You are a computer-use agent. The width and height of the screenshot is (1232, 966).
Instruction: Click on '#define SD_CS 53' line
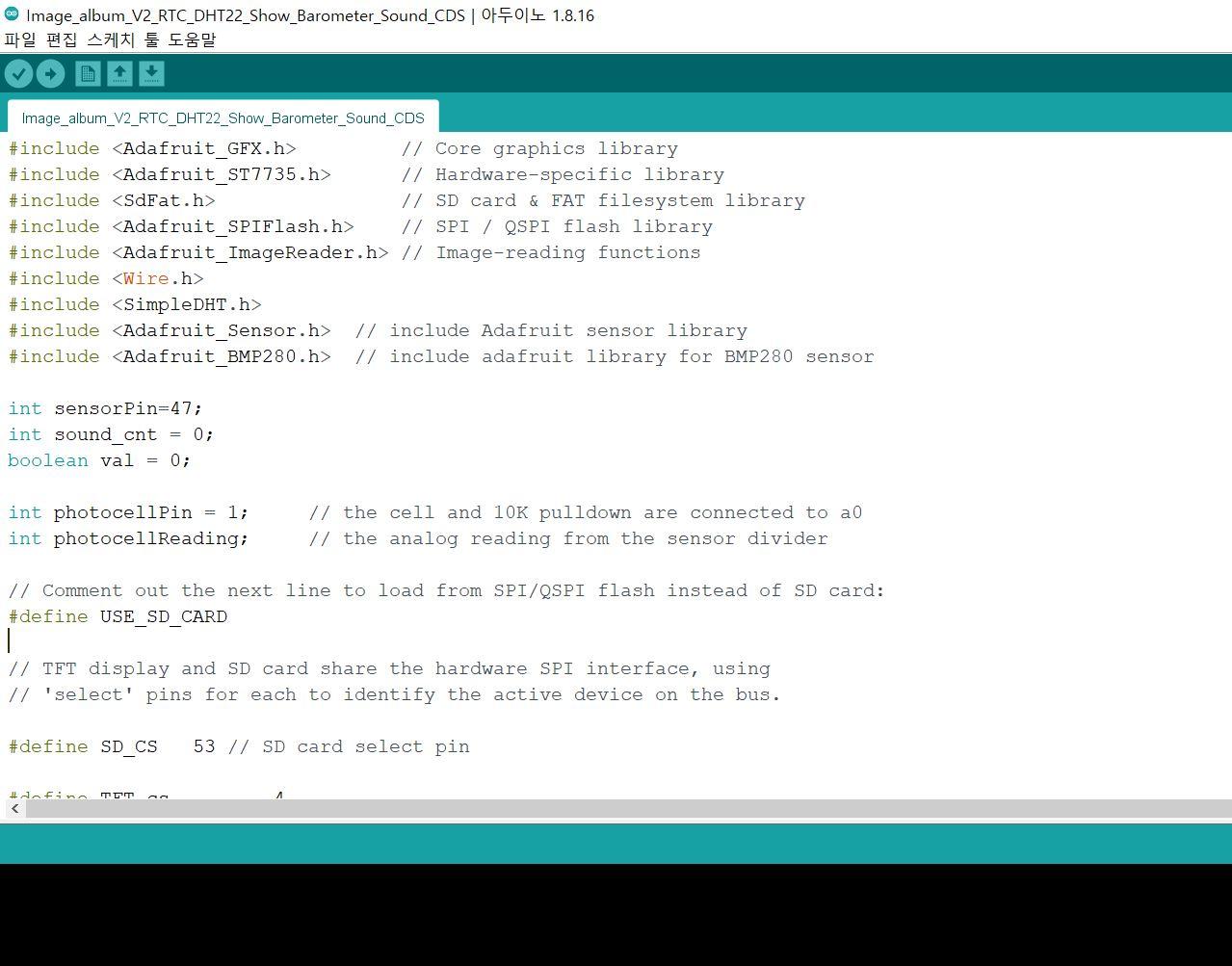click(112, 746)
